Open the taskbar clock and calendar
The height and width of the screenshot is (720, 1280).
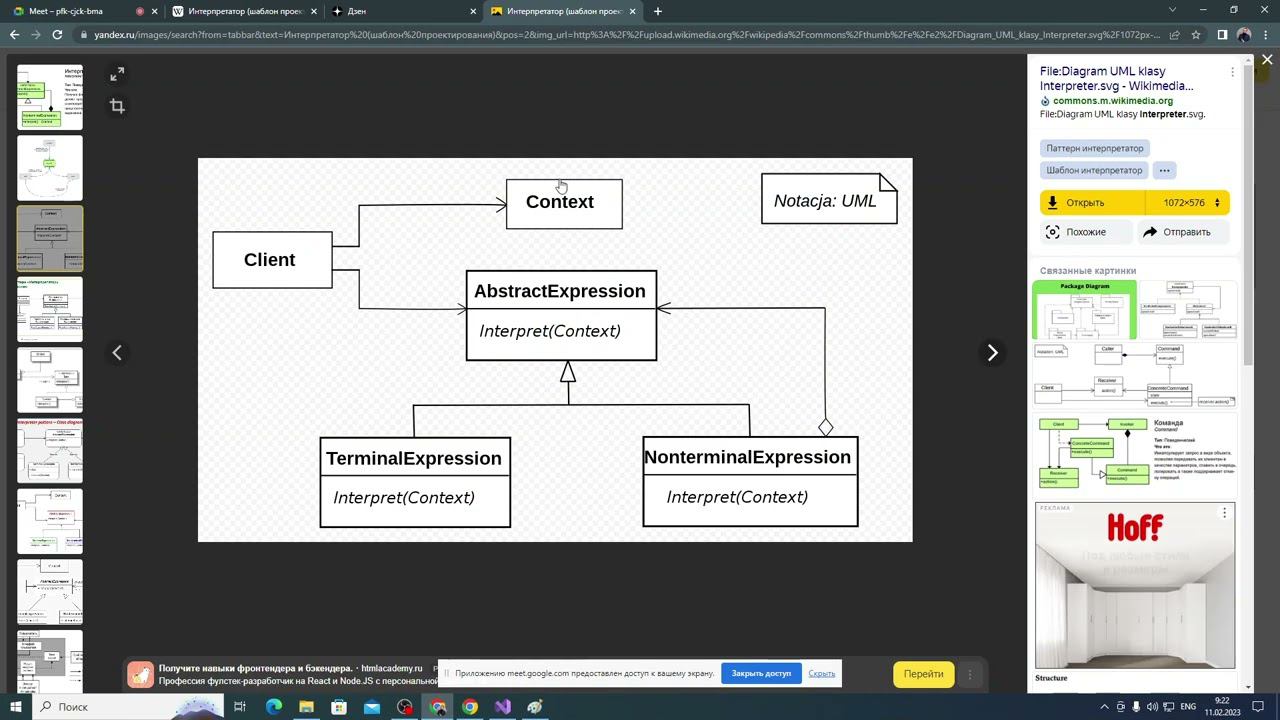(1222, 707)
